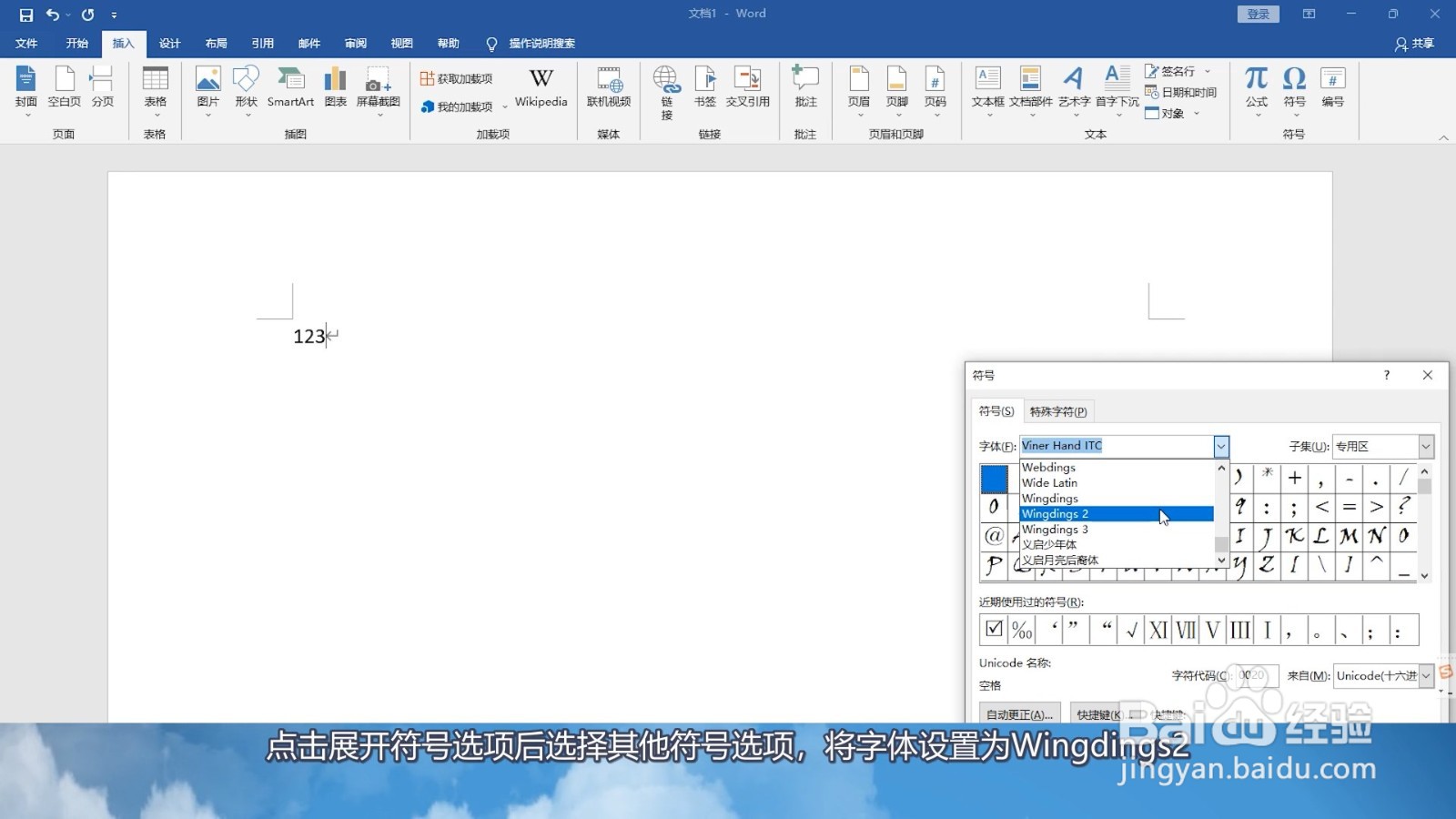Viewport: 1456px width, 819px height.
Task: Click the Undo arrow icon
Action: coord(53,15)
